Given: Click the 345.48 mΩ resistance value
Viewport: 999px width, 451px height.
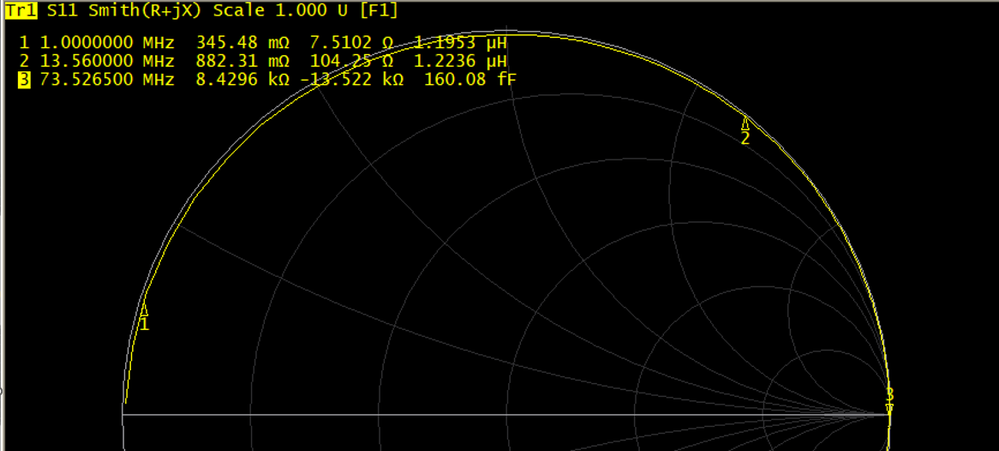Looking at the screenshot, I should coord(243,43).
